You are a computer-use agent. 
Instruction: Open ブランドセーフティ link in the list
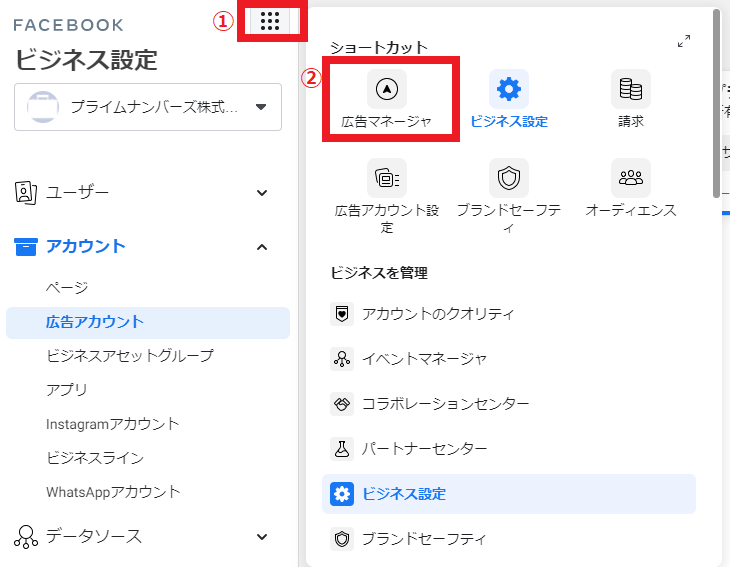click(x=424, y=539)
